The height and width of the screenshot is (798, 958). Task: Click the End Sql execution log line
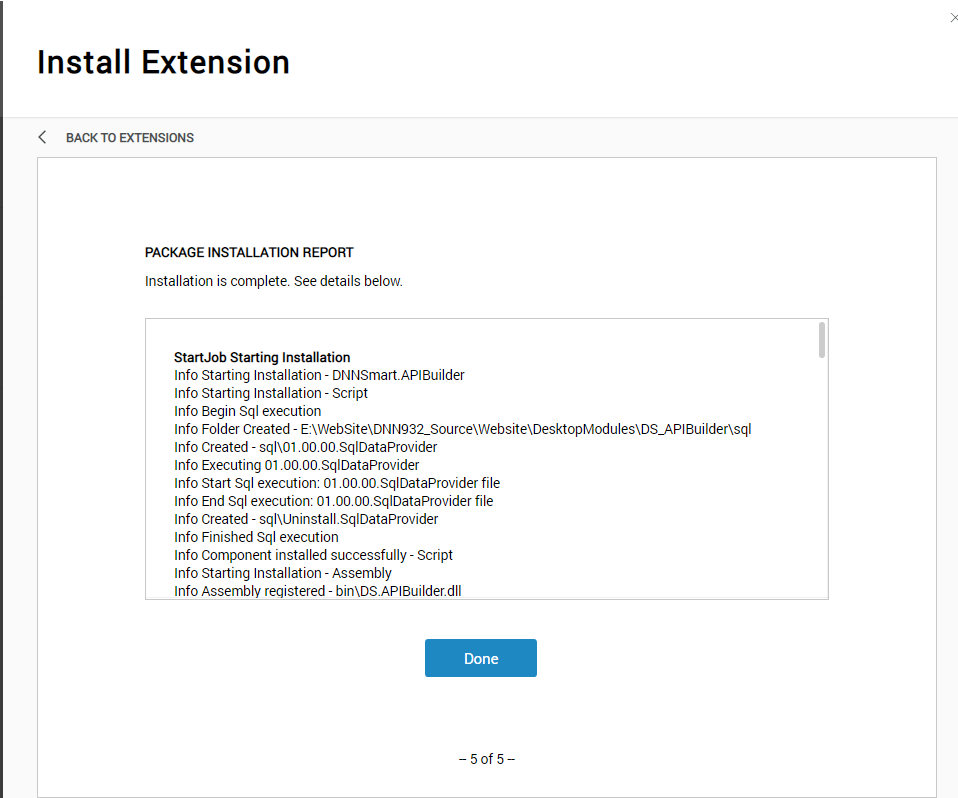click(x=334, y=501)
